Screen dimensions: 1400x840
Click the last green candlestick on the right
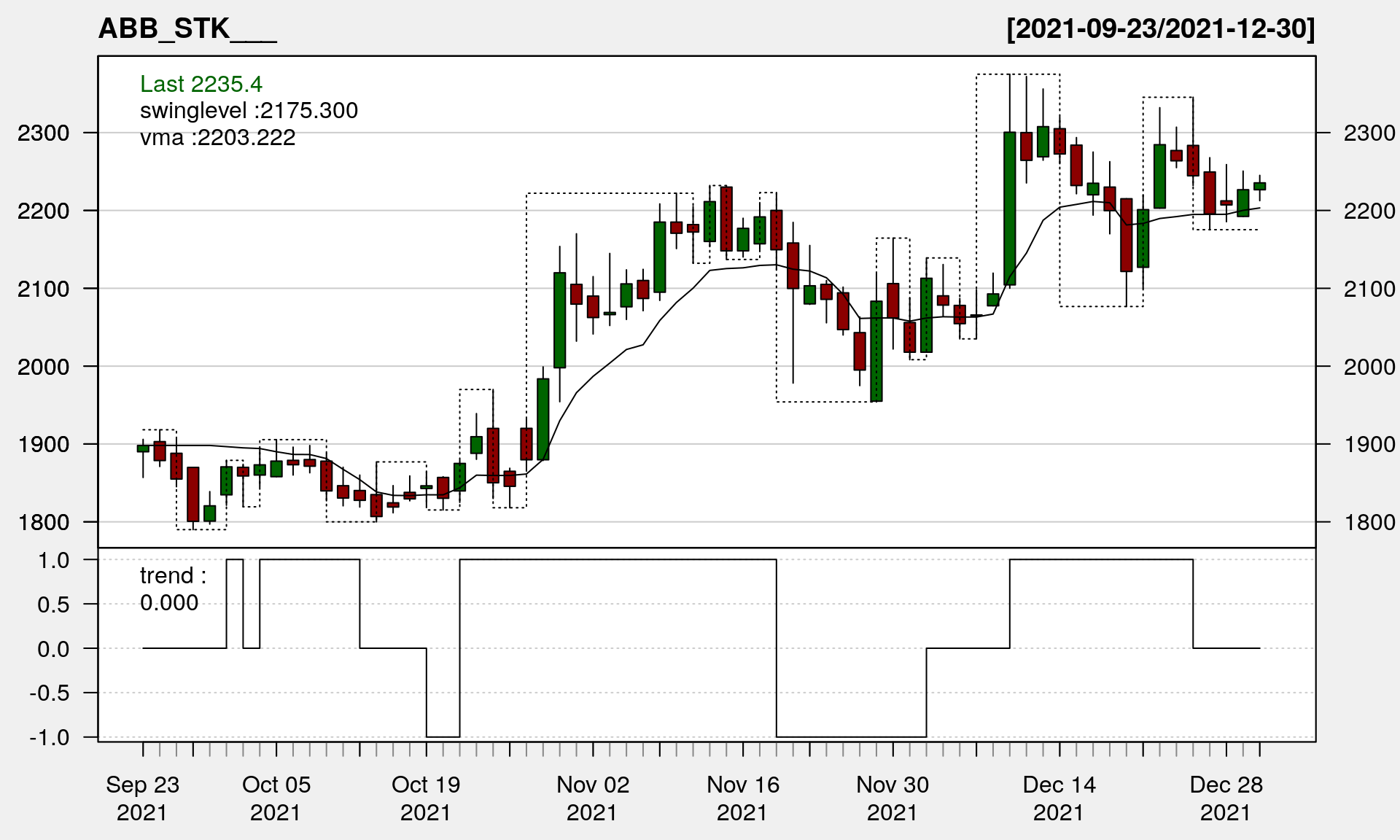[x=1259, y=186]
